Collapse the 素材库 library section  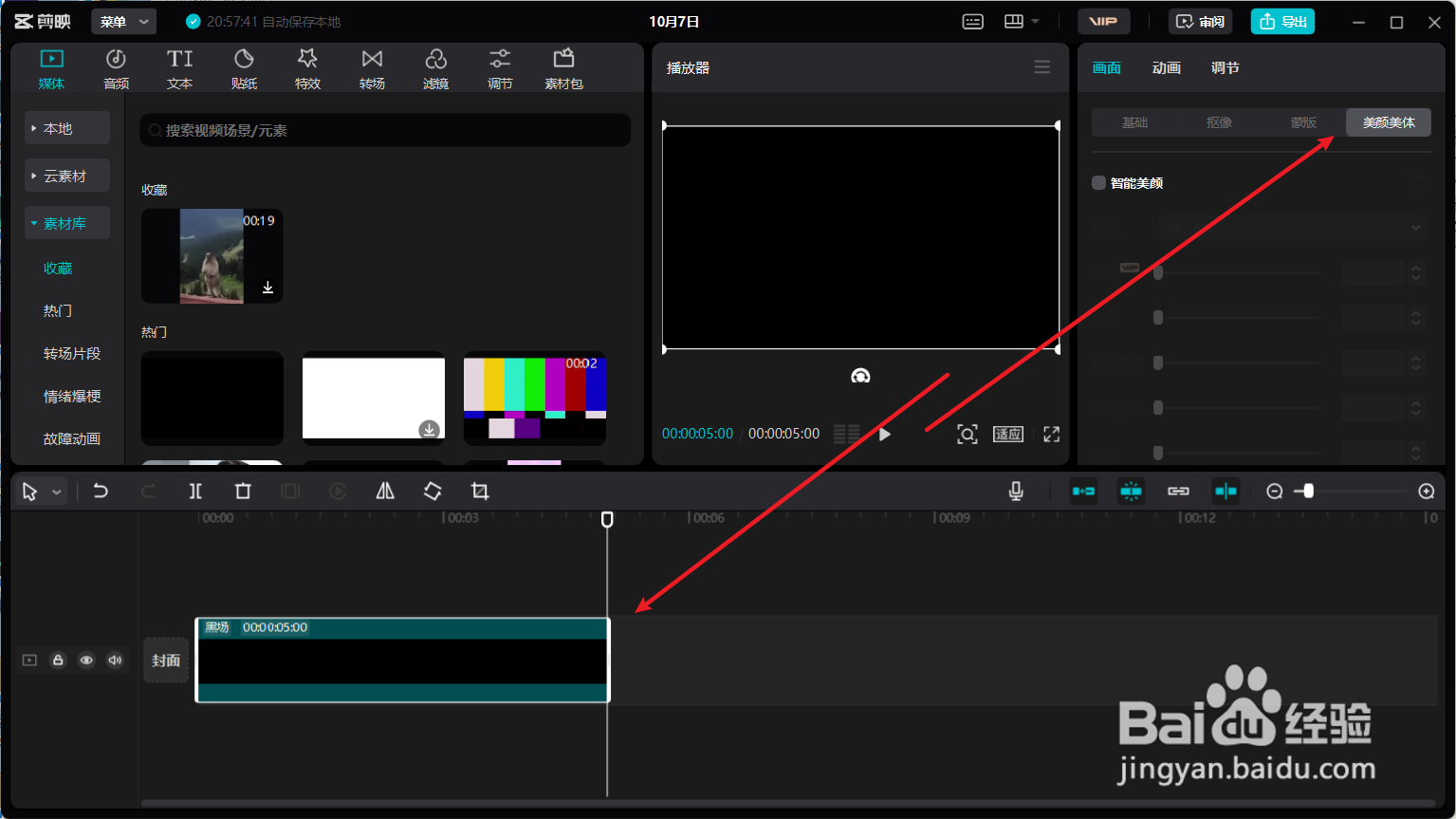tap(67, 223)
